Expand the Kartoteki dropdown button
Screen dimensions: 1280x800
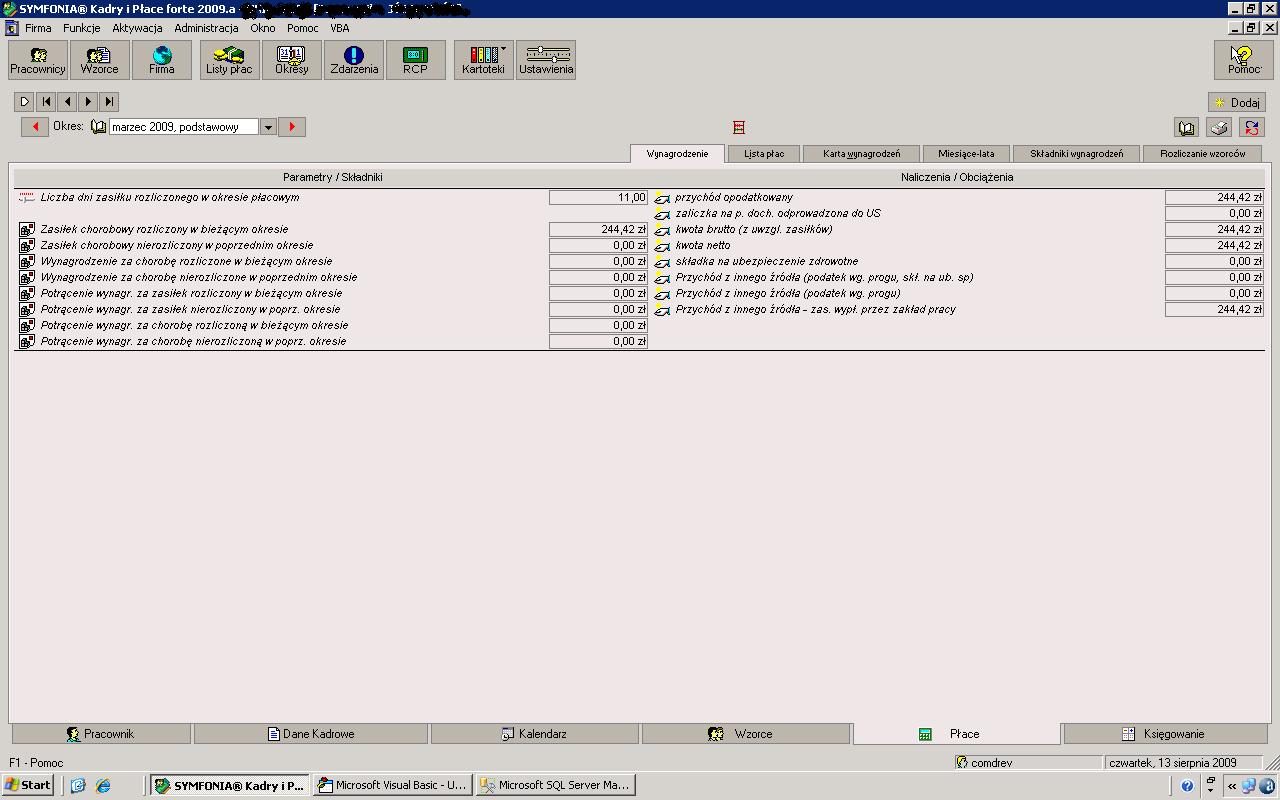click(x=503, y=49)
